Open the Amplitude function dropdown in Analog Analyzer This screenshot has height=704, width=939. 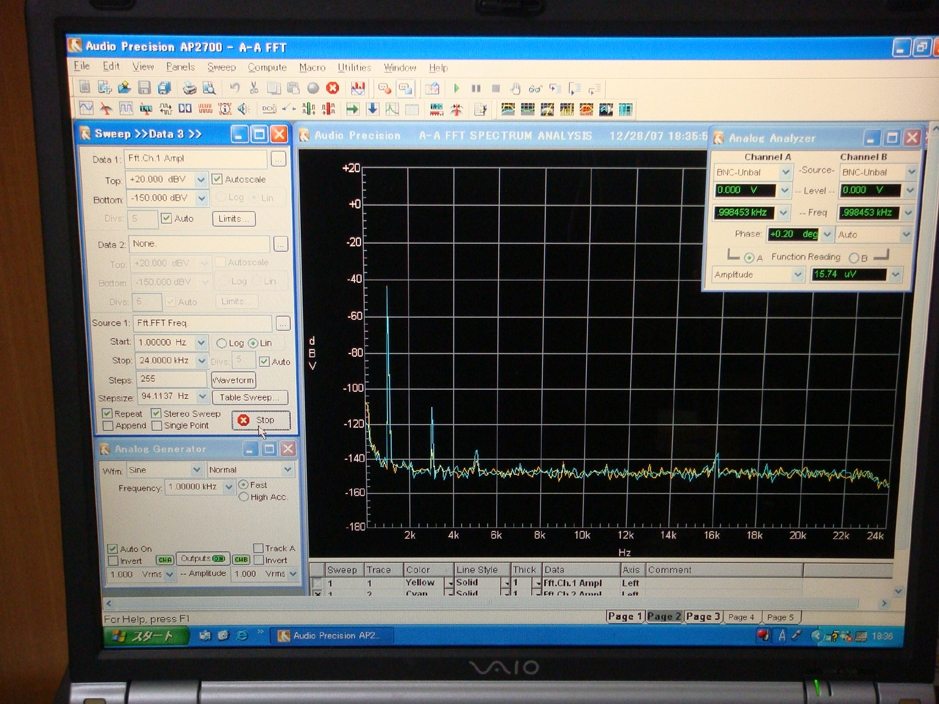pos(798,275)
